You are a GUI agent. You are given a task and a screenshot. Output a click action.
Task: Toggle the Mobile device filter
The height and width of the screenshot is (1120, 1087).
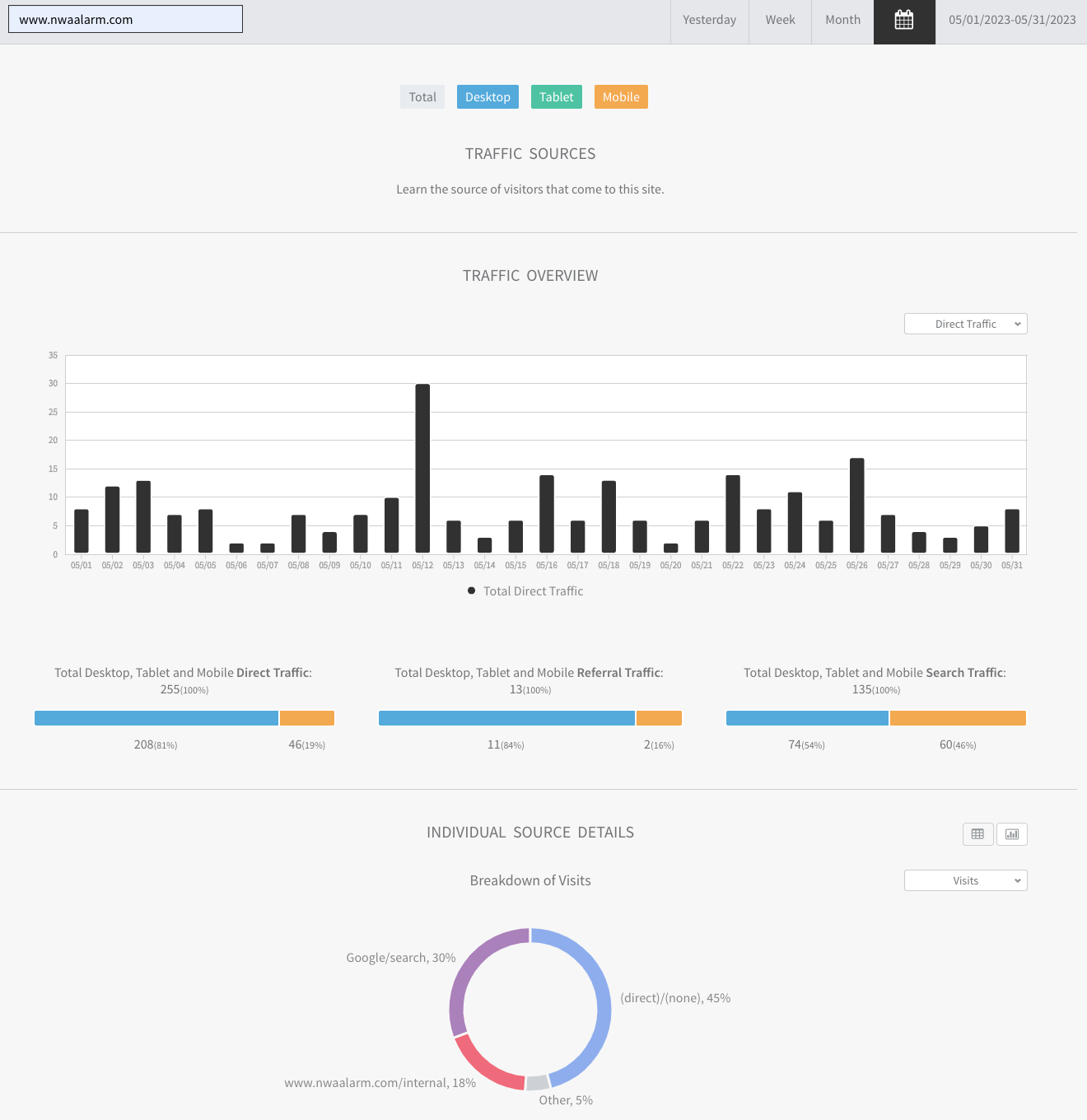tap(621, 97)
